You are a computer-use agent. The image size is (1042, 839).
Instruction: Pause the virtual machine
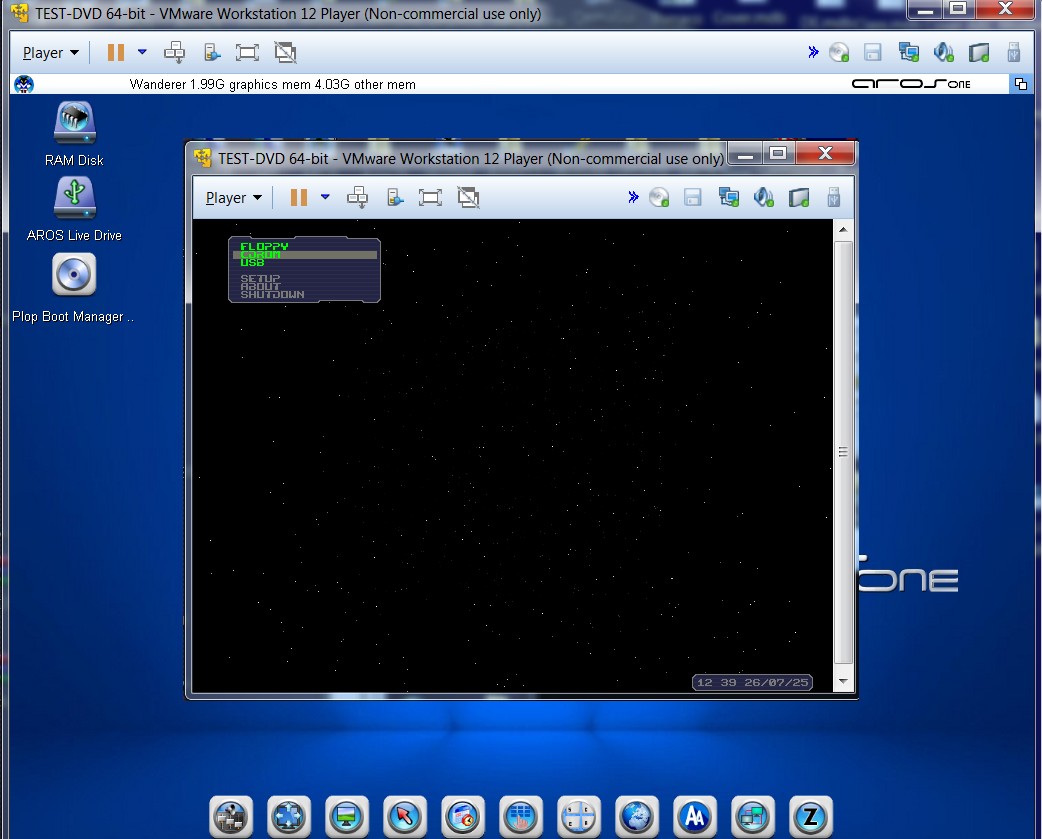pyautogui.click(x=298, y=197)
